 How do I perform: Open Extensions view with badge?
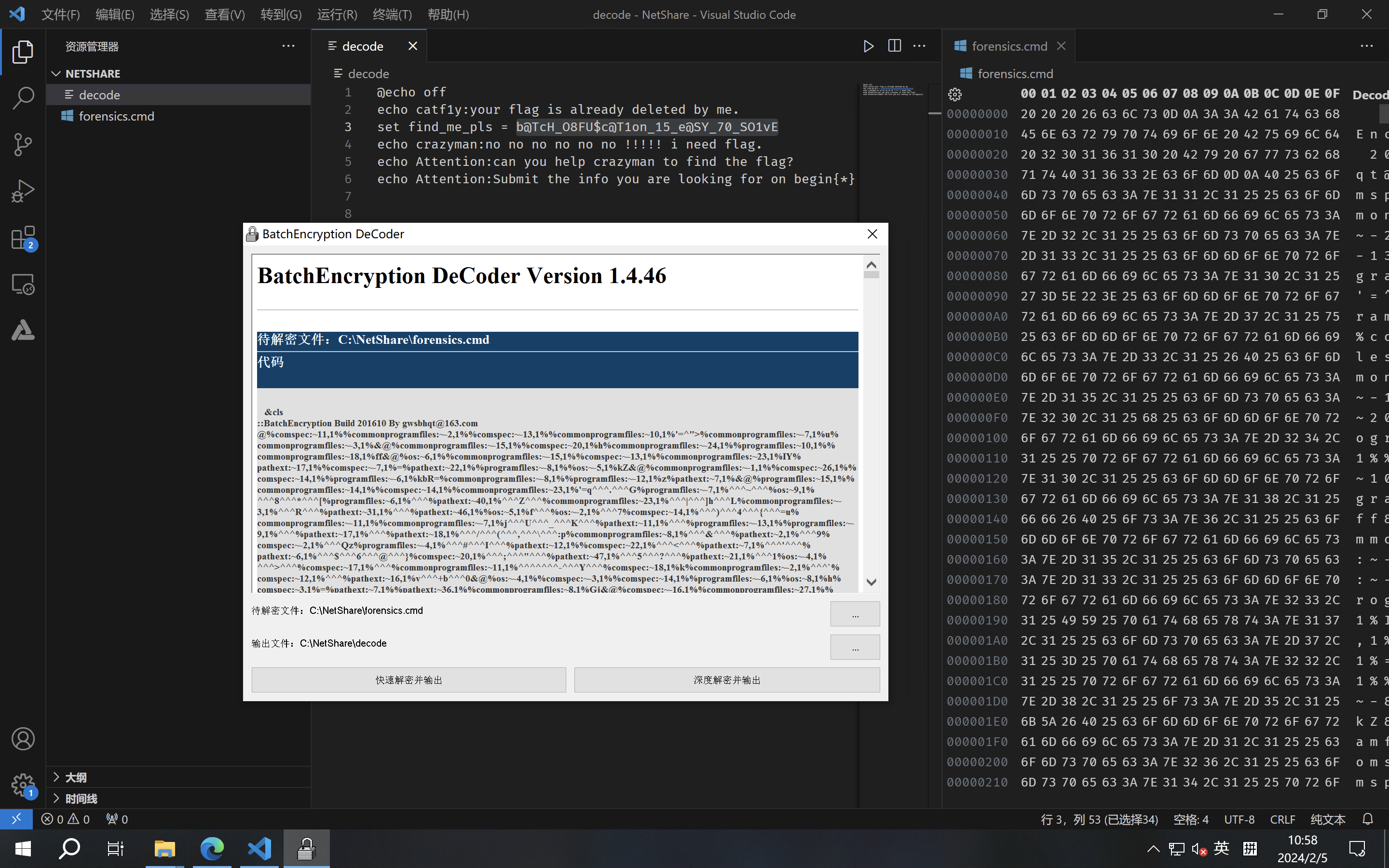tap(23, 238)
